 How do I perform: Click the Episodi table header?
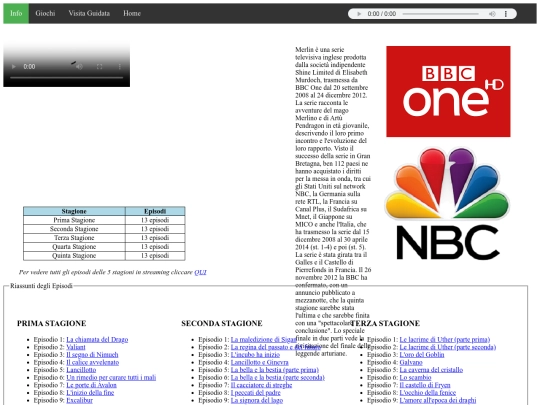(155, 211)
